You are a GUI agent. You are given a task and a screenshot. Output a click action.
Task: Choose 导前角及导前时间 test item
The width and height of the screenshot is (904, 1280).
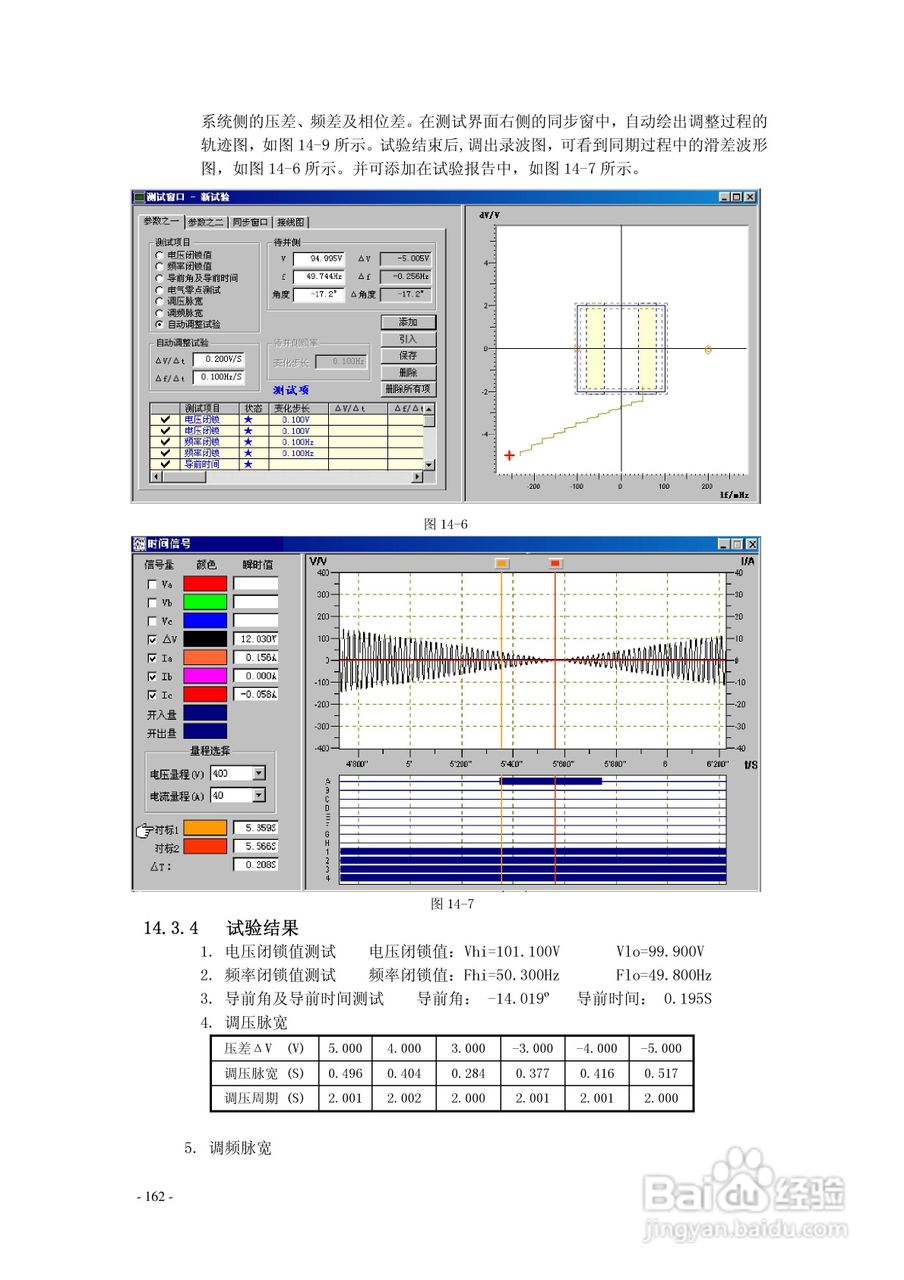[x=159, y=278]
